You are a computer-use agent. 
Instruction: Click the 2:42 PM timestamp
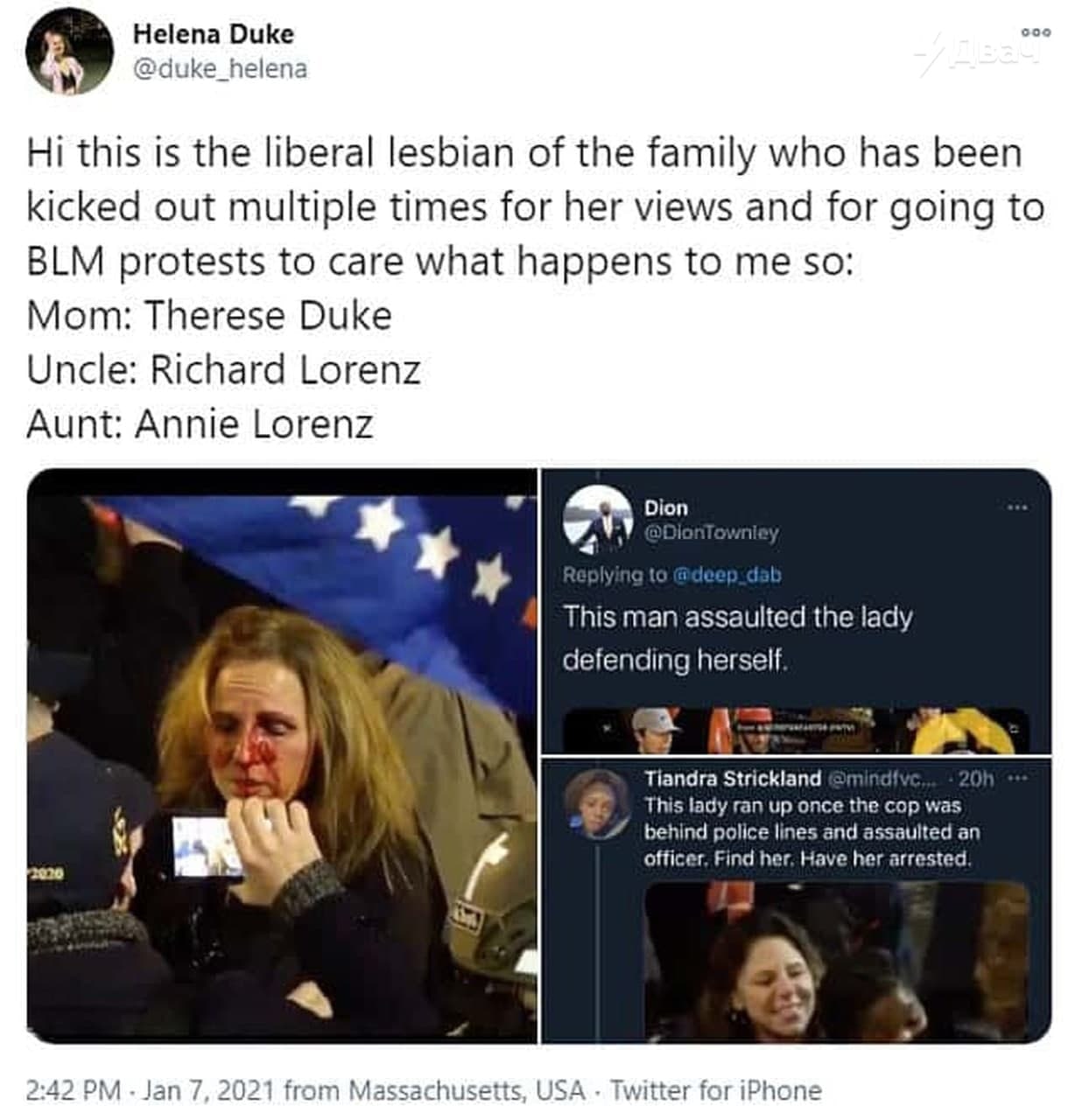pos(74,1090)
